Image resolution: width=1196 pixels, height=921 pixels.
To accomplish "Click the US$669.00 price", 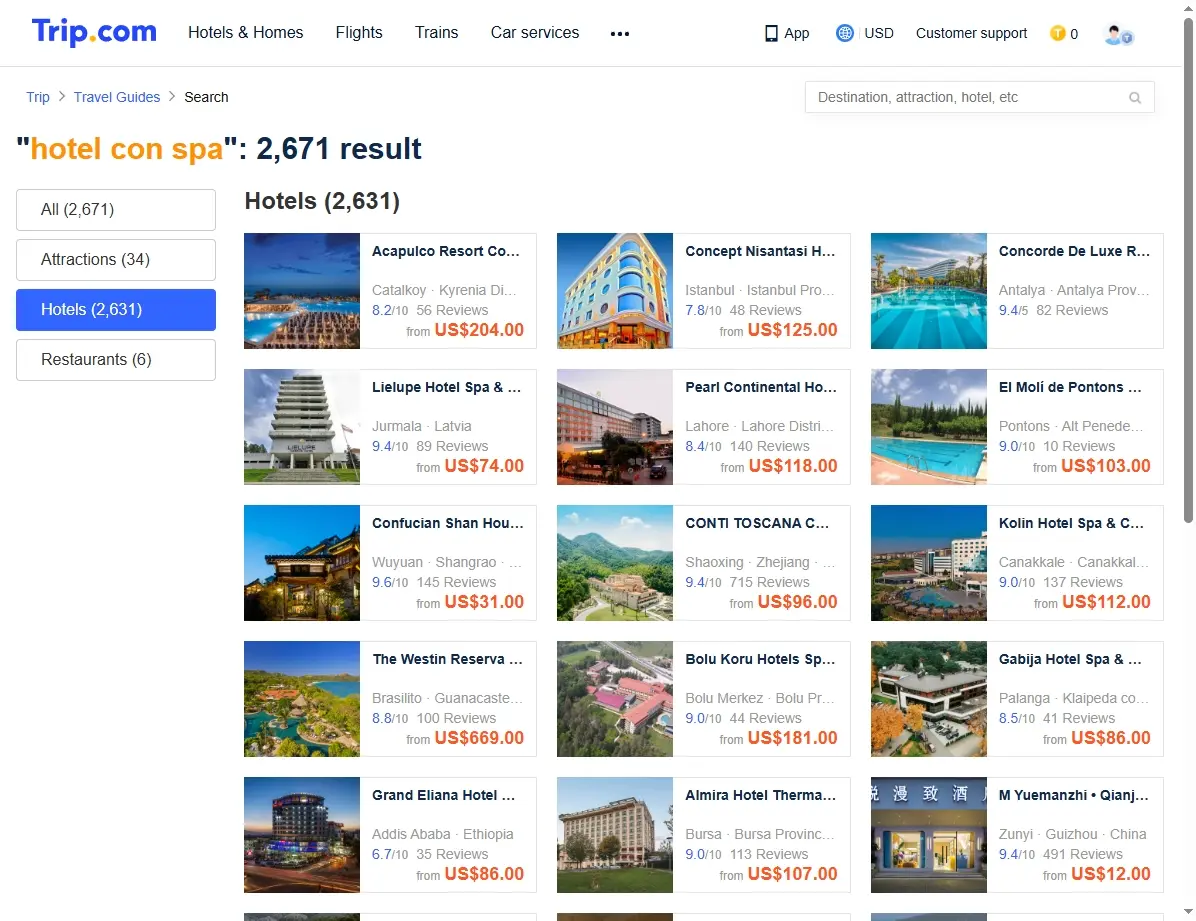I will click(x=479, y=738).
